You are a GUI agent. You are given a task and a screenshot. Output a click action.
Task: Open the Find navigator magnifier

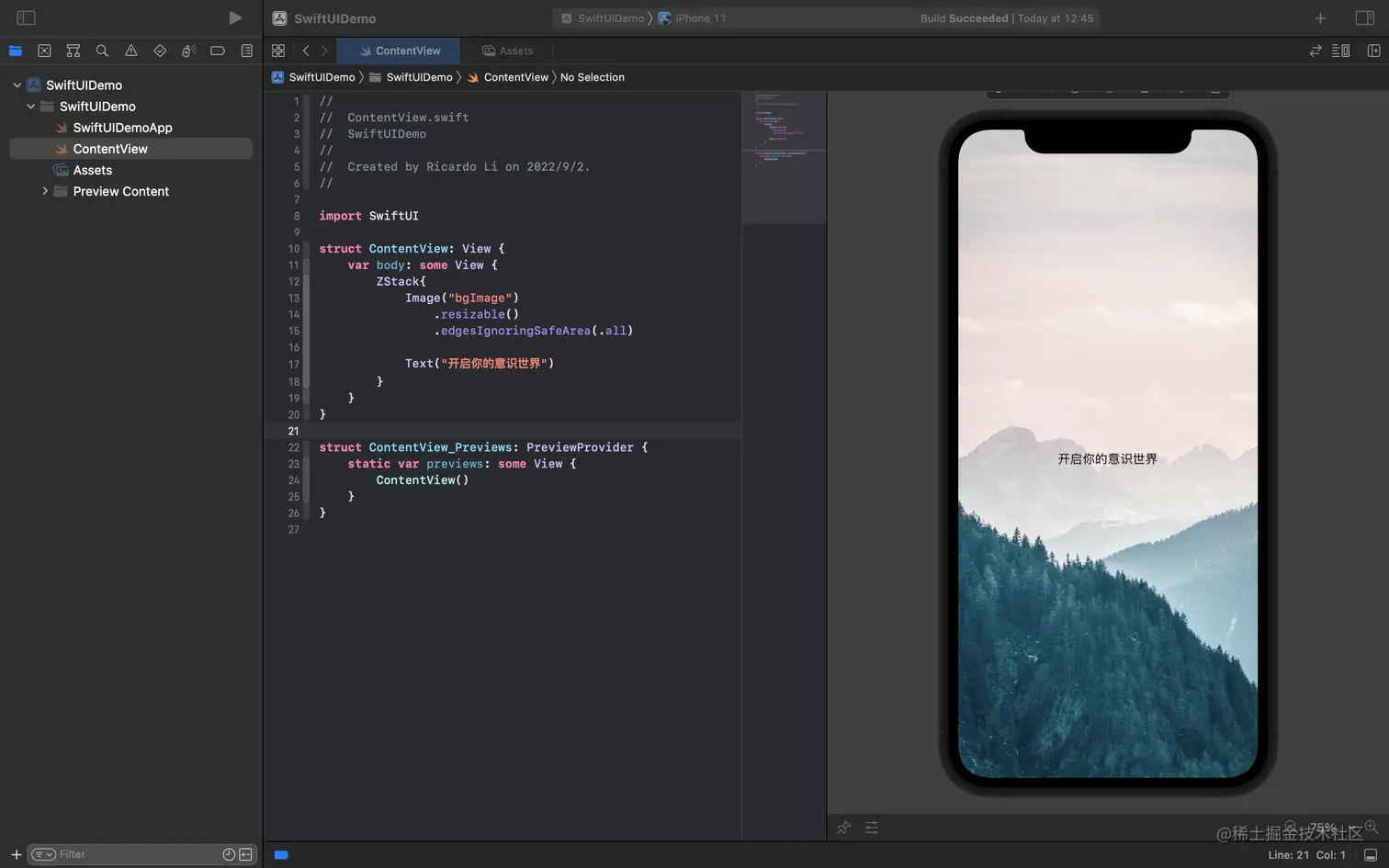click(x=102, y=51)
